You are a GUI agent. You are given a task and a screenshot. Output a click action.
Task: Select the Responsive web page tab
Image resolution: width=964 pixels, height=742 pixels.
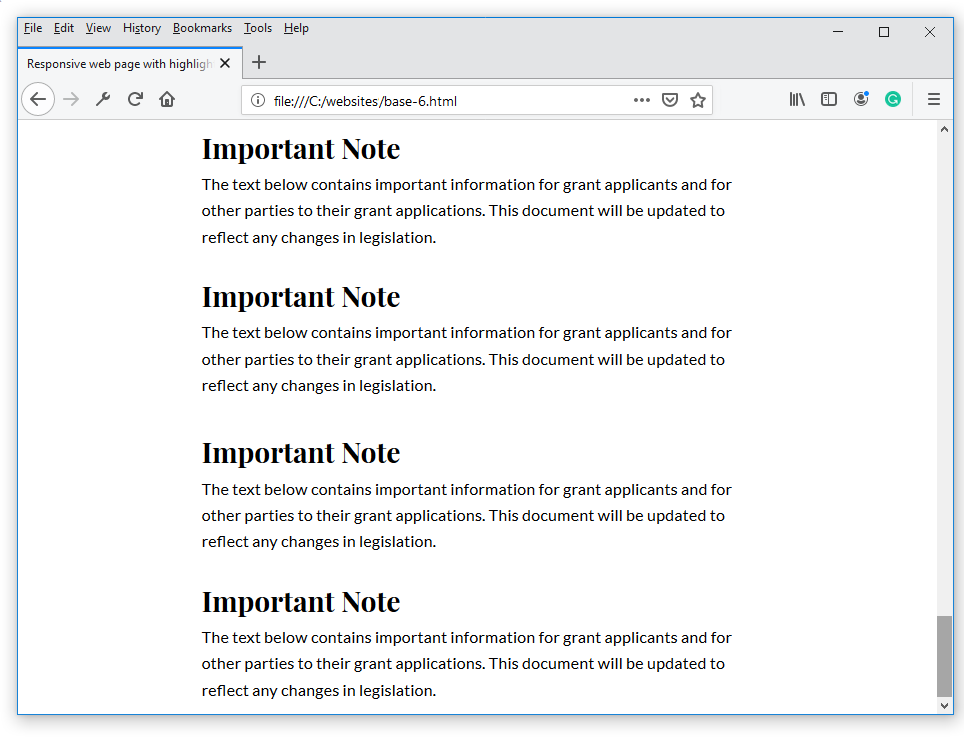(129, 63)
